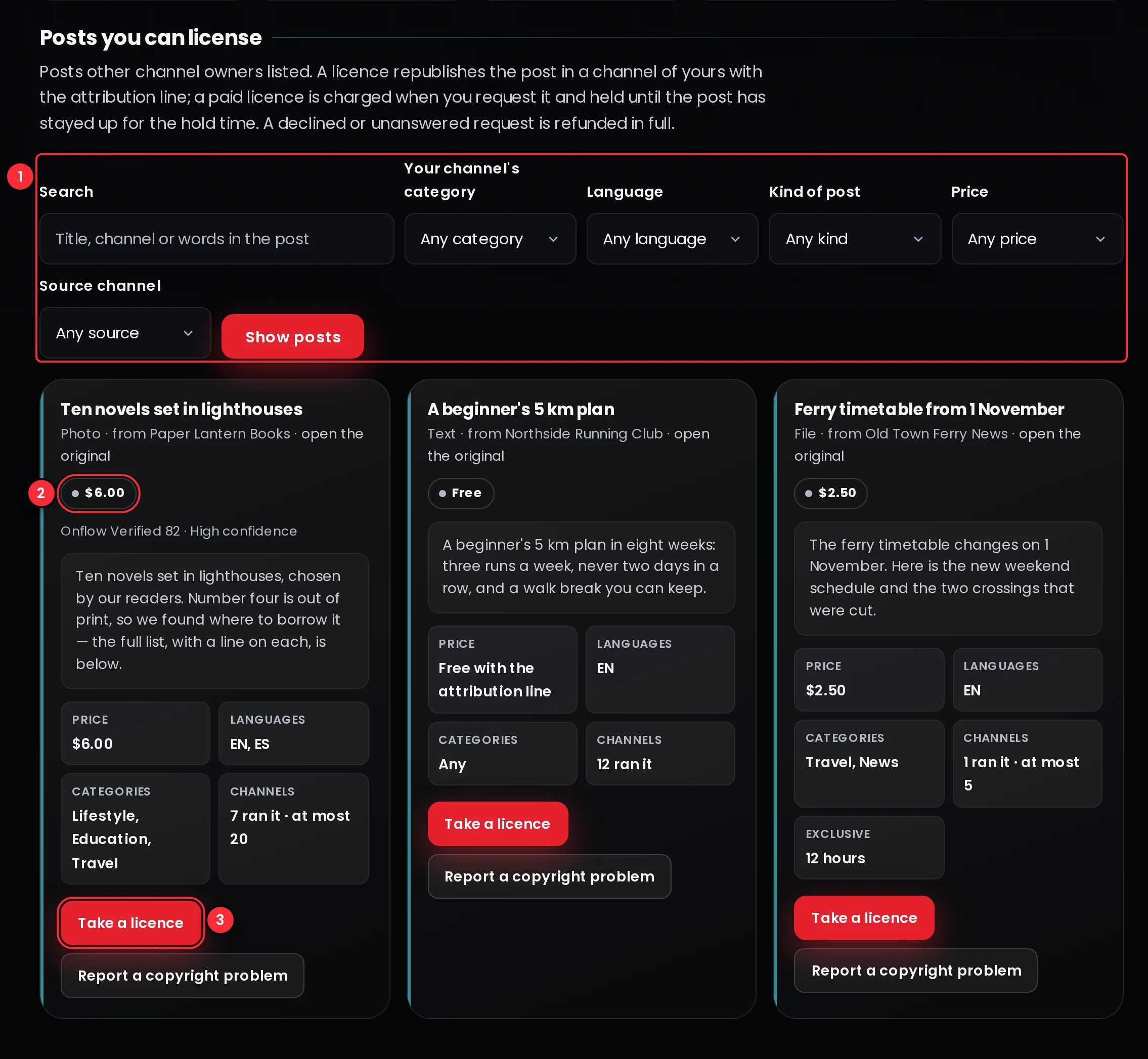Take a licence for Ferry timetable post
Viewport: 1148px width, 1059px height.
tap(864, 917)
